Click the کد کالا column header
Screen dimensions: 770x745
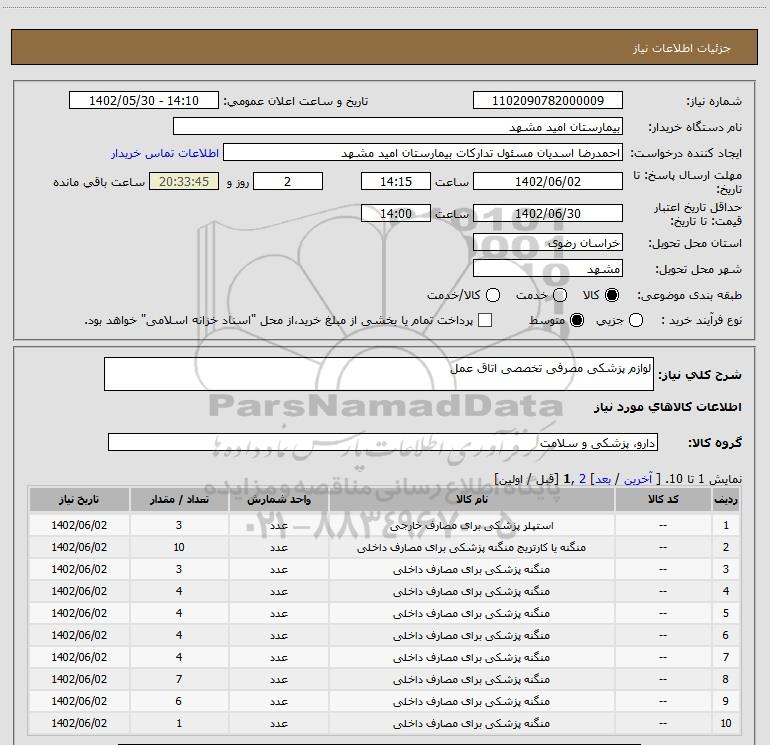[663, 499]
